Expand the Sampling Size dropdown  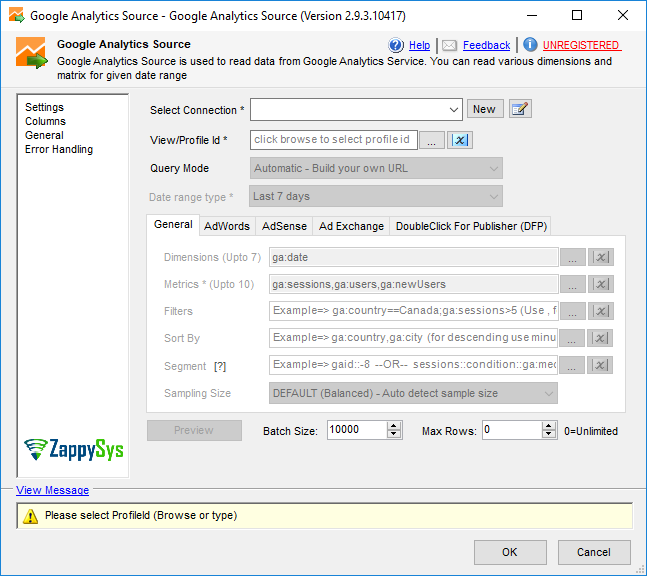(x=413, y=393)
